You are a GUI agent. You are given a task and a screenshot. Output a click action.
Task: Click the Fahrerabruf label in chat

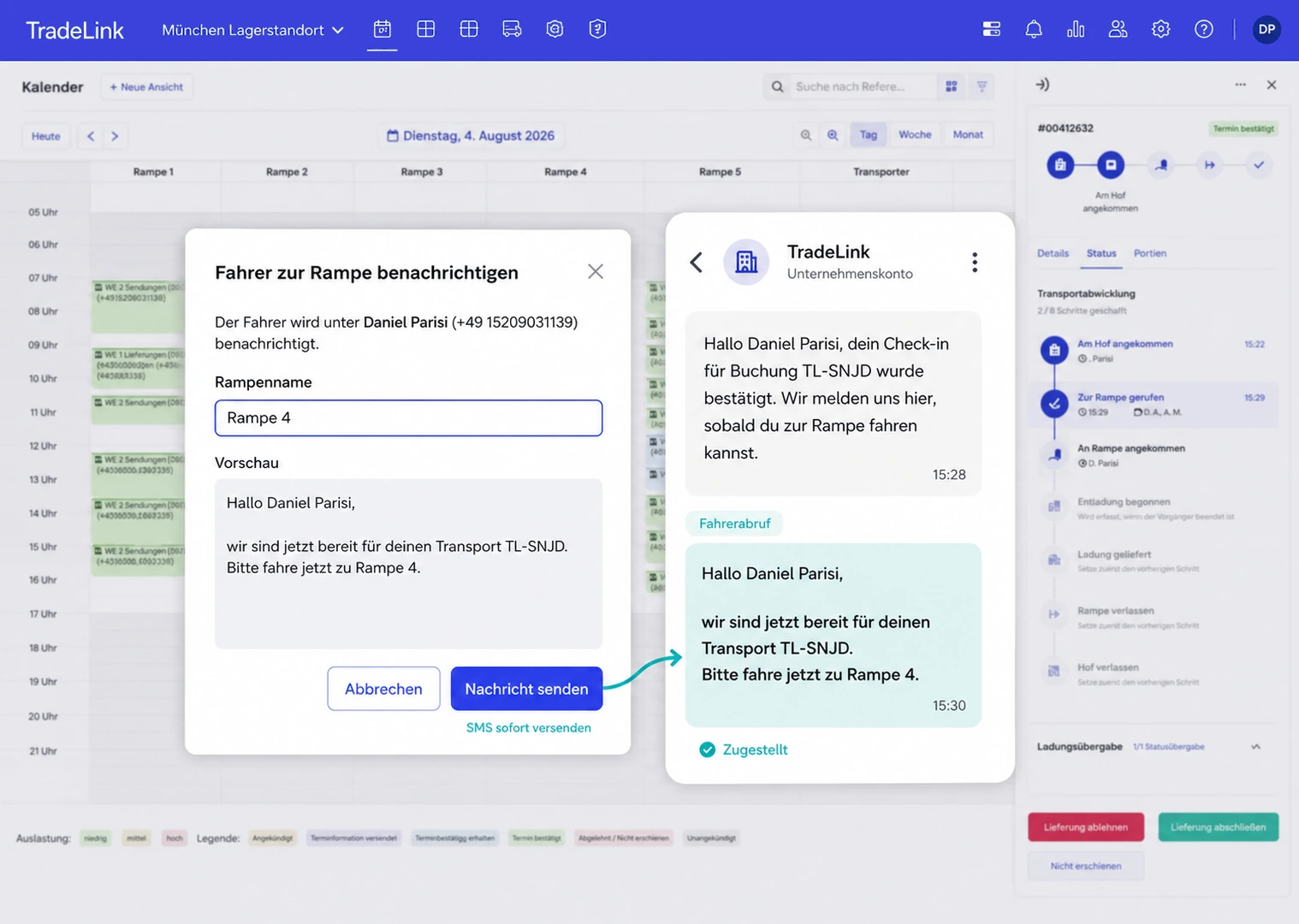coord(734,524)
